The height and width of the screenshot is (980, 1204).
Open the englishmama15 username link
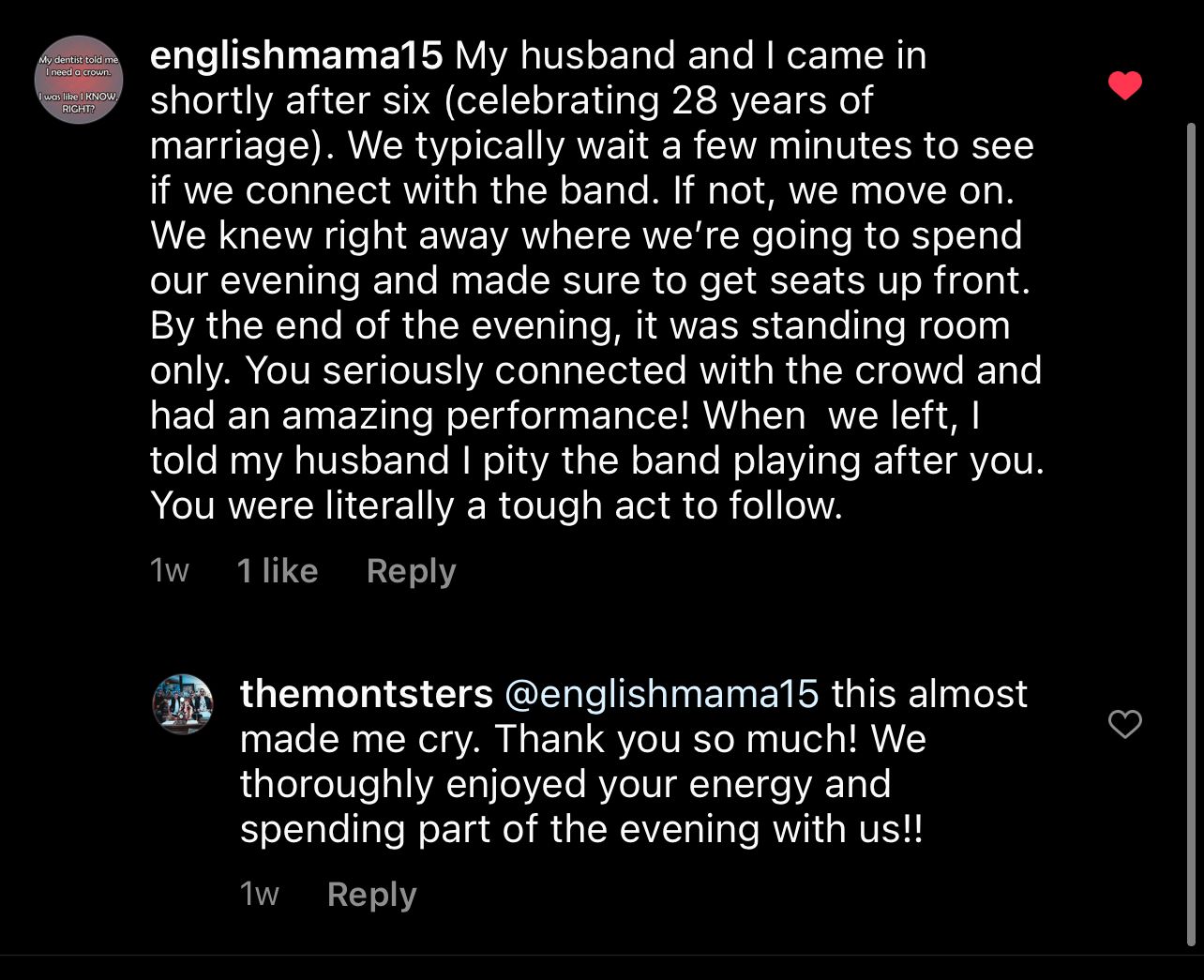click(x=295, y=56)
